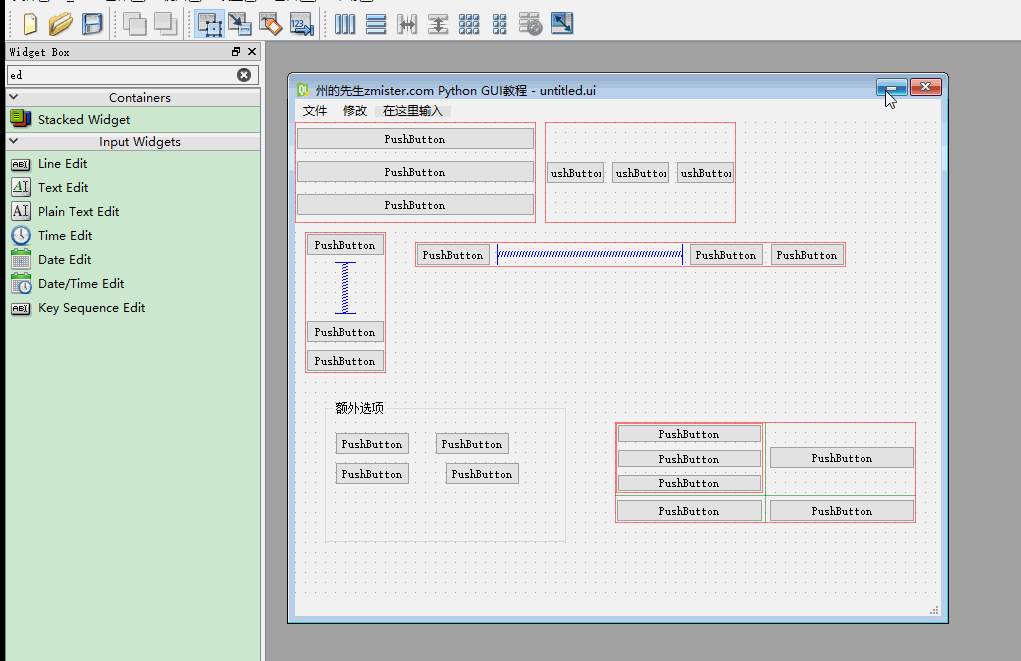Image resolution: width=1021 pixels, height=661 pixels.
Task: Apply Lay Out Vertically from the toolbar
Action: click(x=376, y=24)
